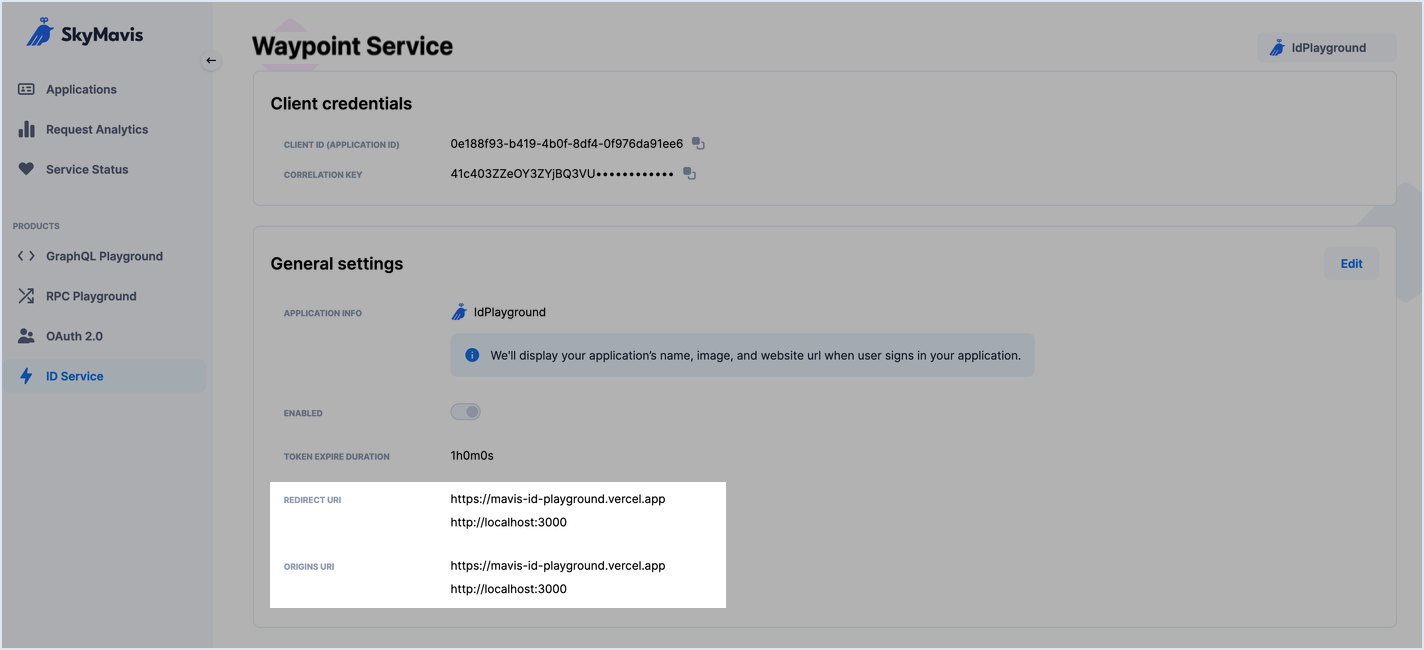Click the Applications sidebar icon
Image resolution: width=1424 pixels, height=650 pixels.
(x=27, y=89)
